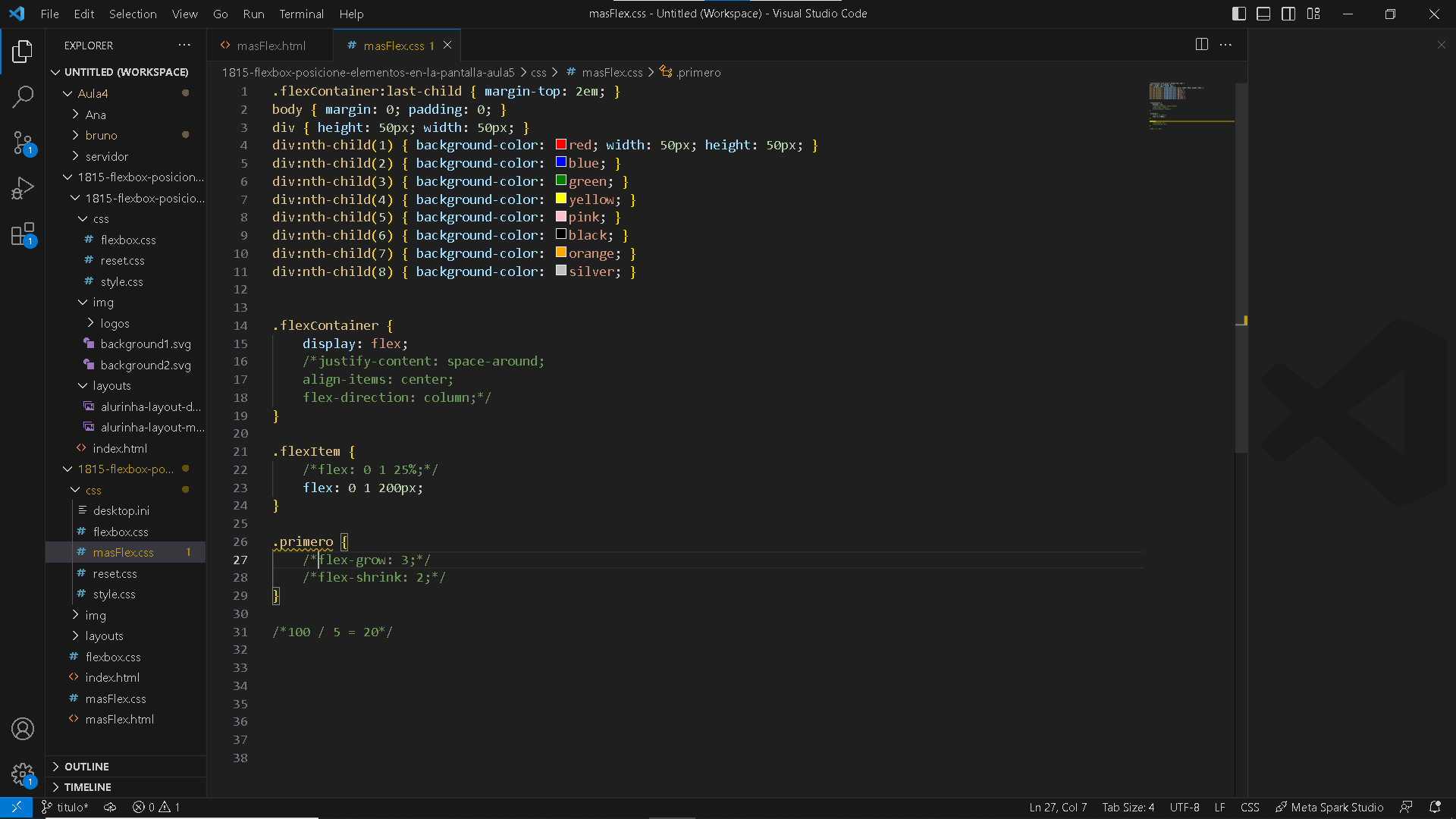The height and width of the screenshot is (819, 1456).
Task: Expand the OUTLINE section
Action: [125, 767]
